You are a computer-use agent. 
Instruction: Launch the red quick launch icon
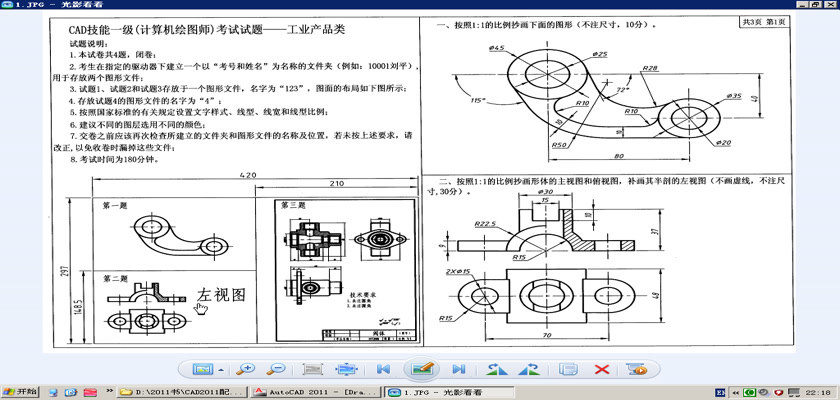89,393
